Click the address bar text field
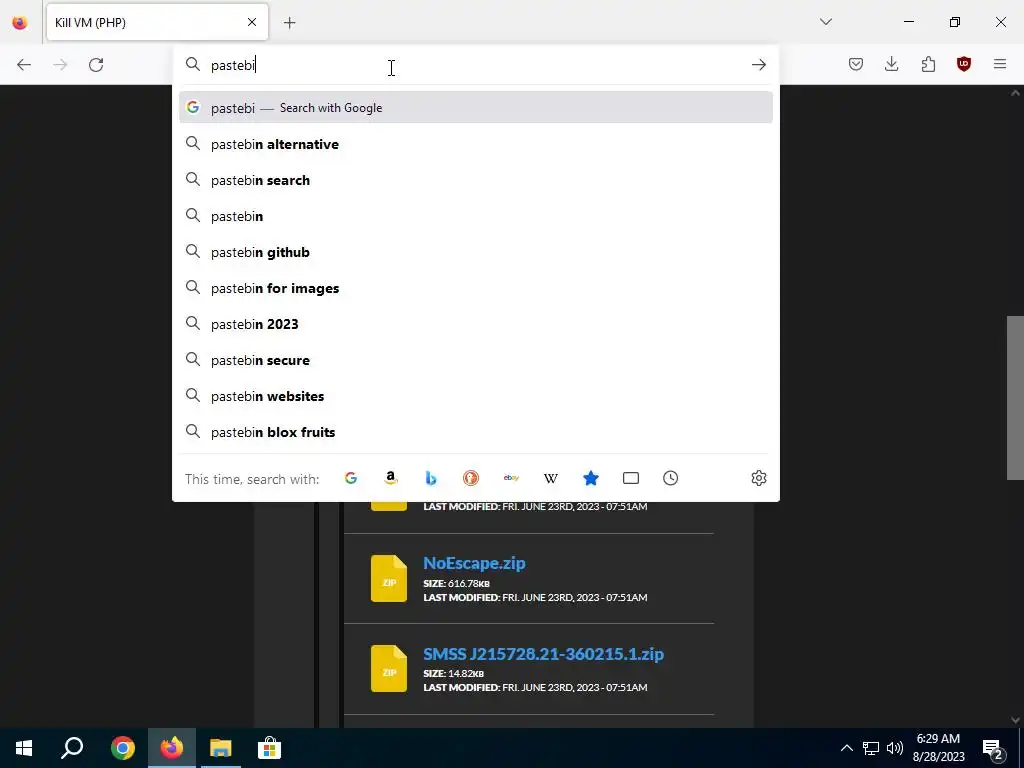The width and height of the screenshot is (1024, 768). [x=475, y=65]
